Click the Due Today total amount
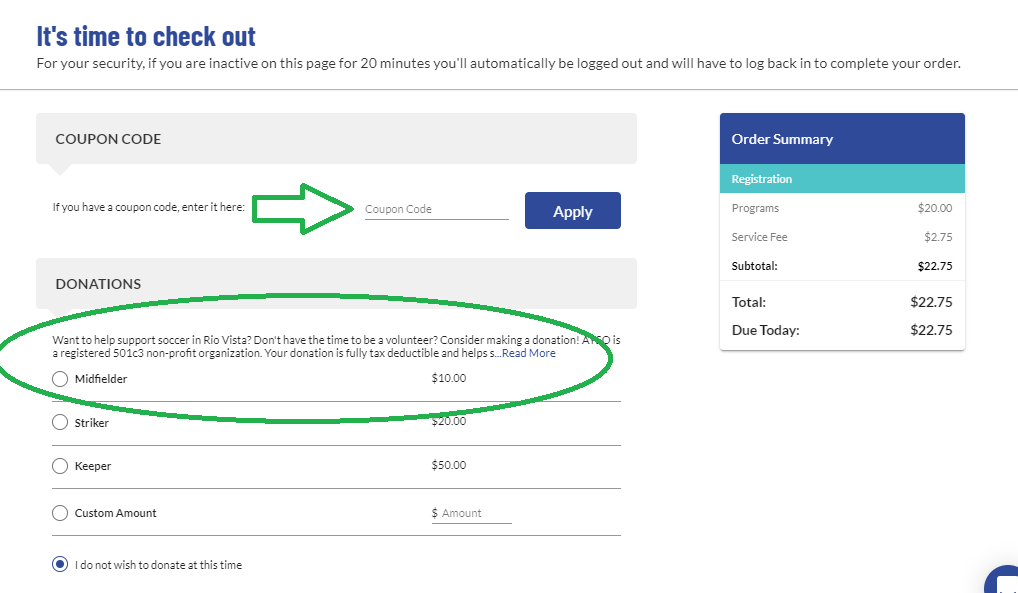This screenshot has width=1018, height=593. 931,330
